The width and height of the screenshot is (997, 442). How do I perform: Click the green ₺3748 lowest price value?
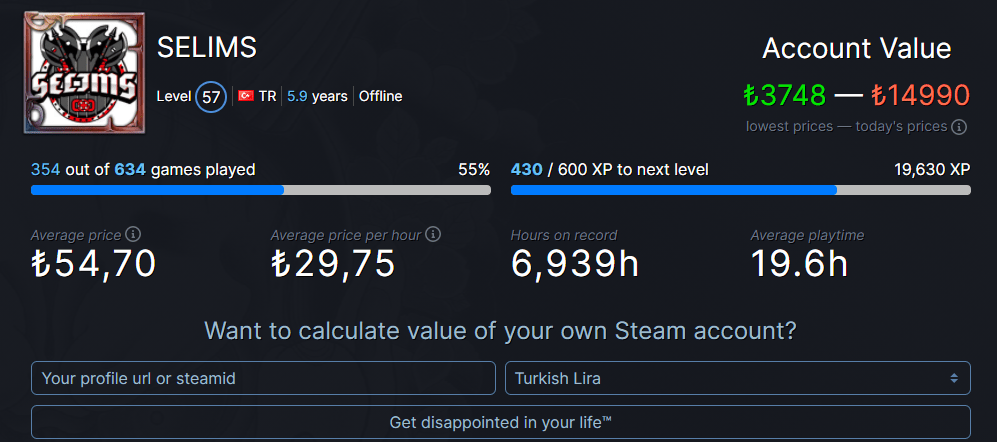784,95
